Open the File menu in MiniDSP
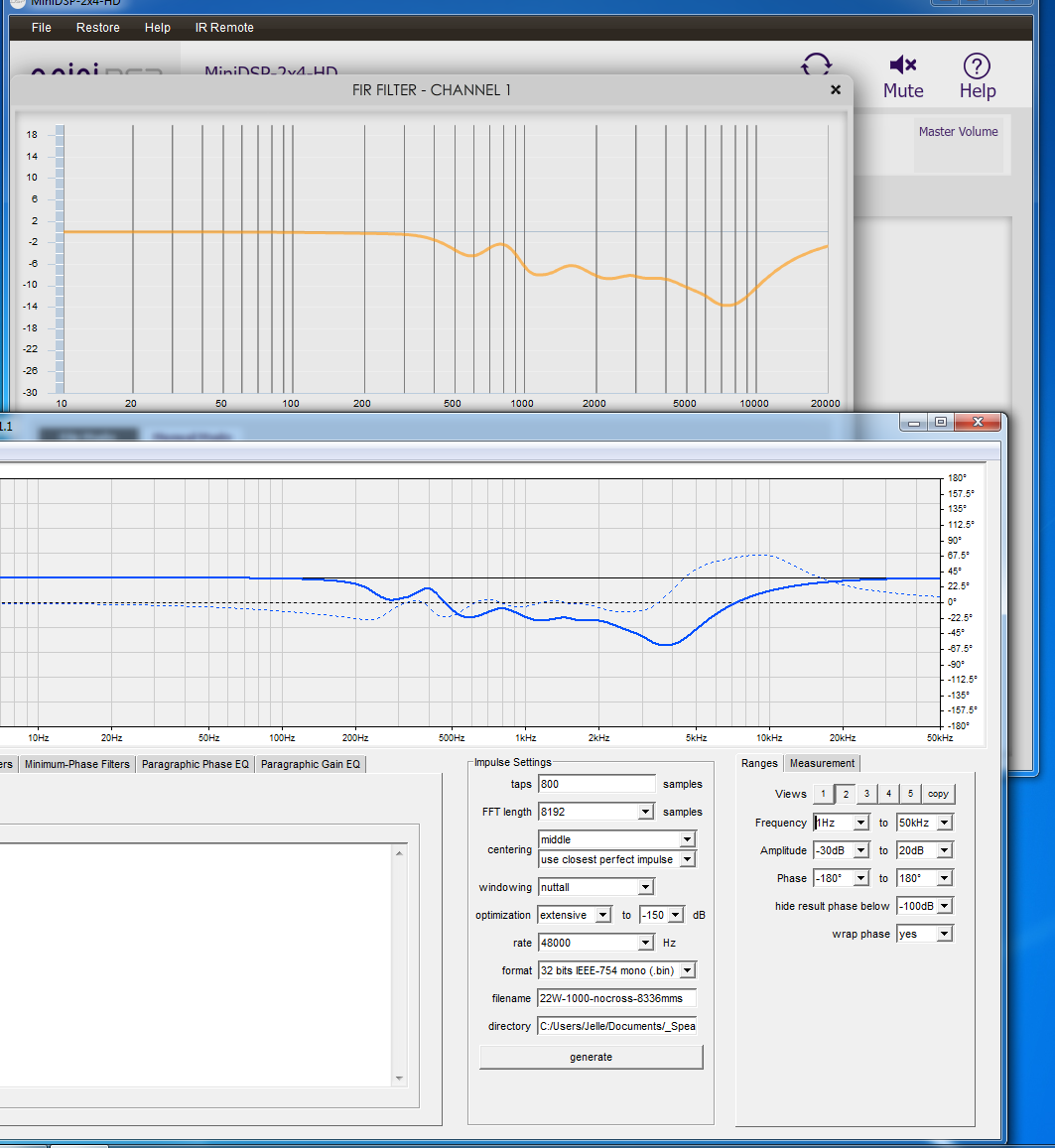Image resolution: width=1055 pixels, height=1148 pixels. [41, 28]
